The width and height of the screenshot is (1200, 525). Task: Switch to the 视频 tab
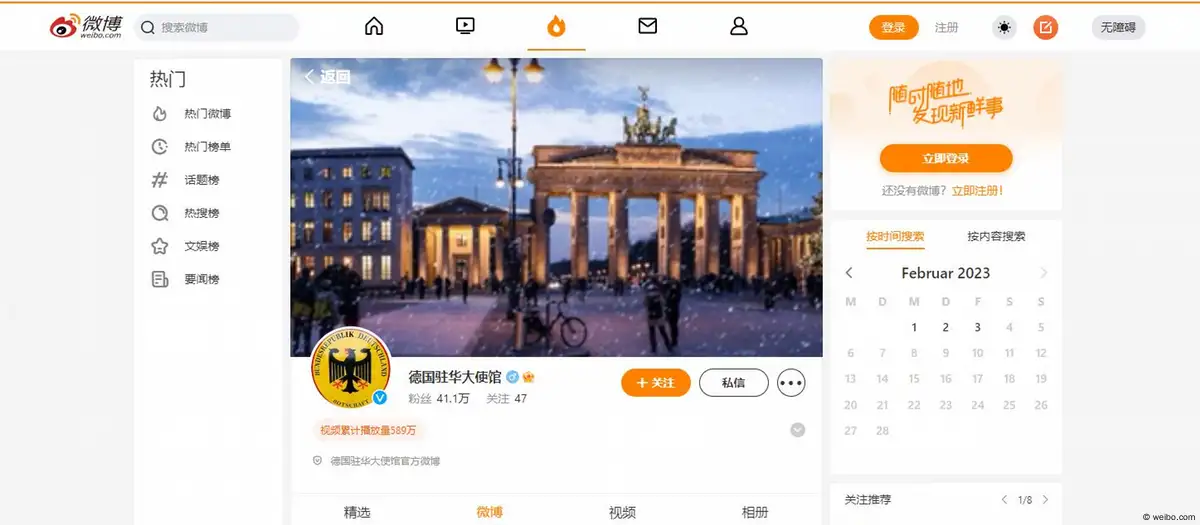pos(622,512)
